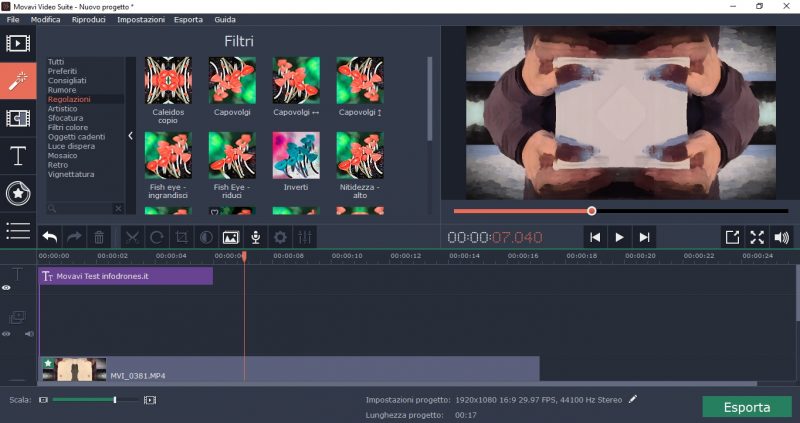Select the Tutti filter category

[56, 62]
